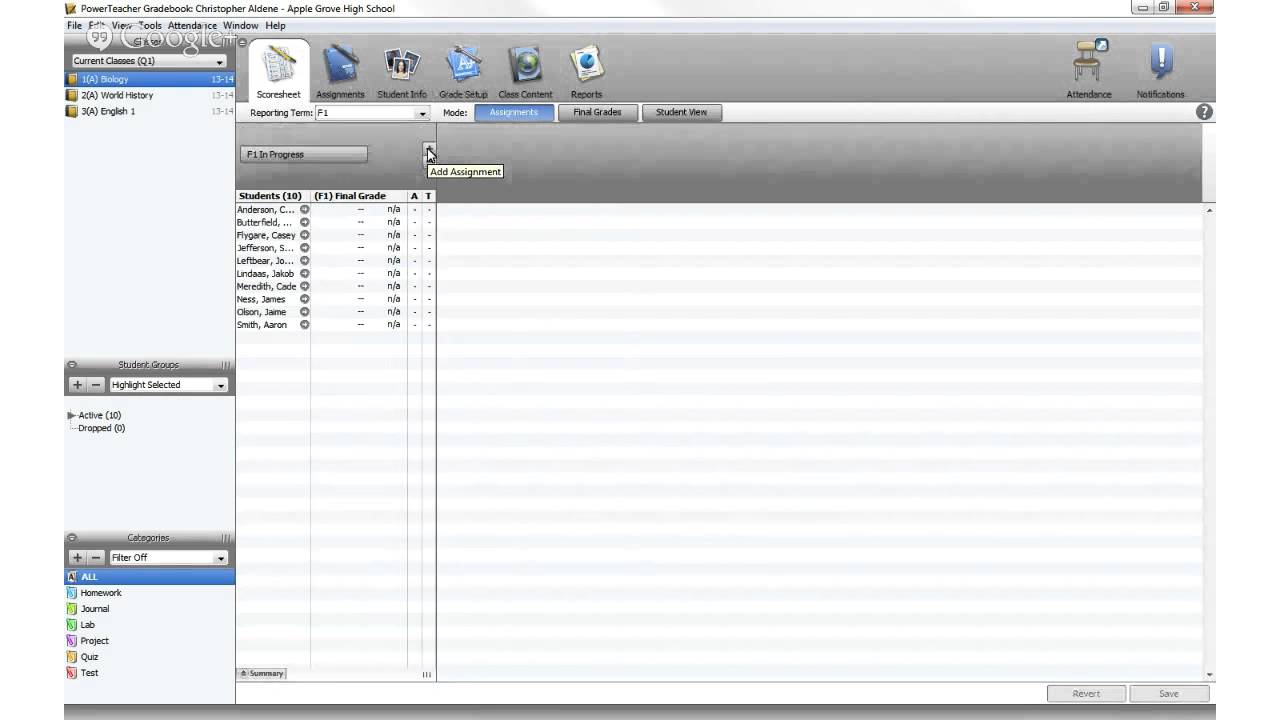Open the File menu

74,25
